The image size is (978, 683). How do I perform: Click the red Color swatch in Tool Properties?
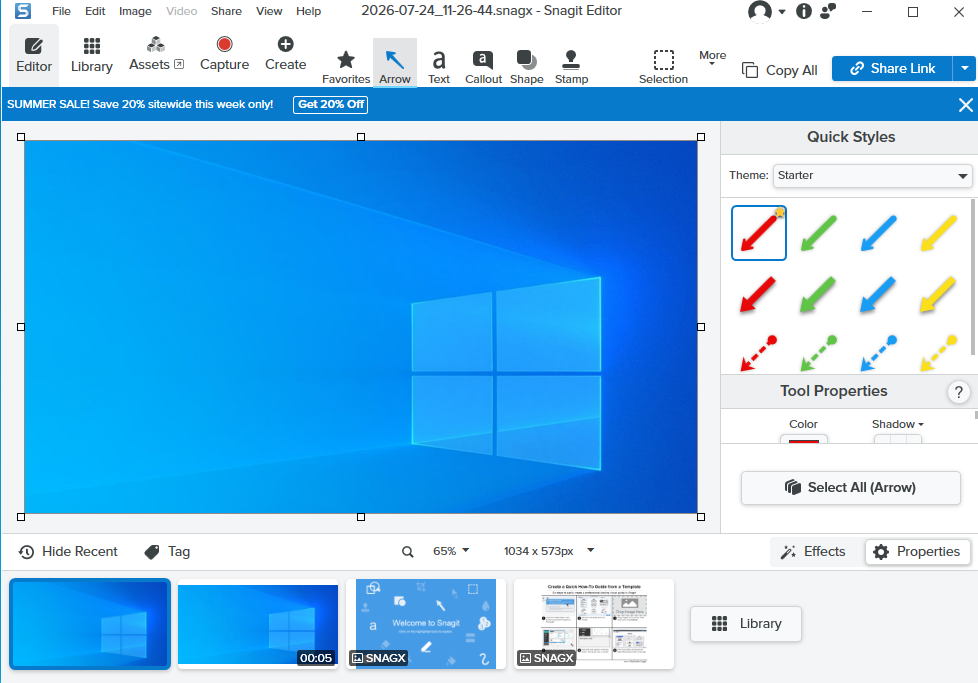(x=803, y=439)
